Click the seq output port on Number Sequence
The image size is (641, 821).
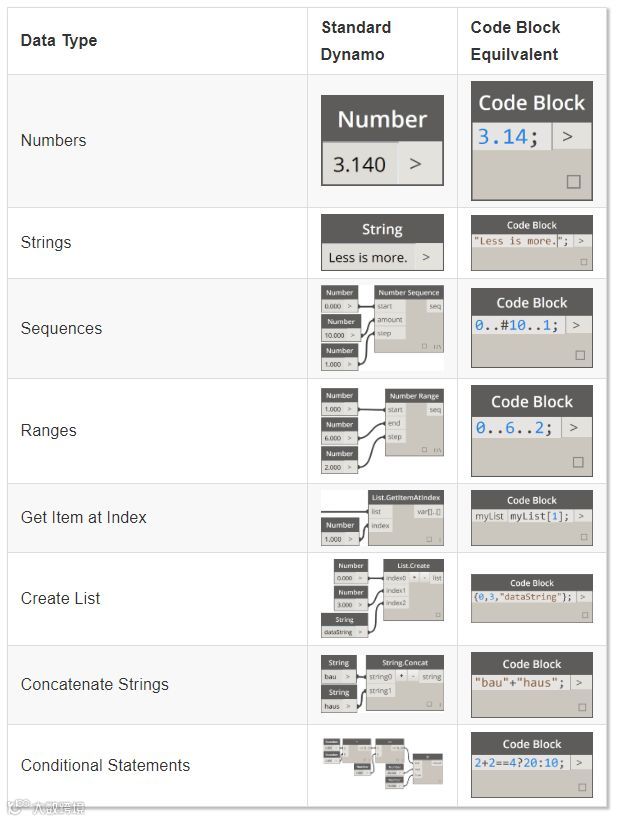tap(435, 306)
